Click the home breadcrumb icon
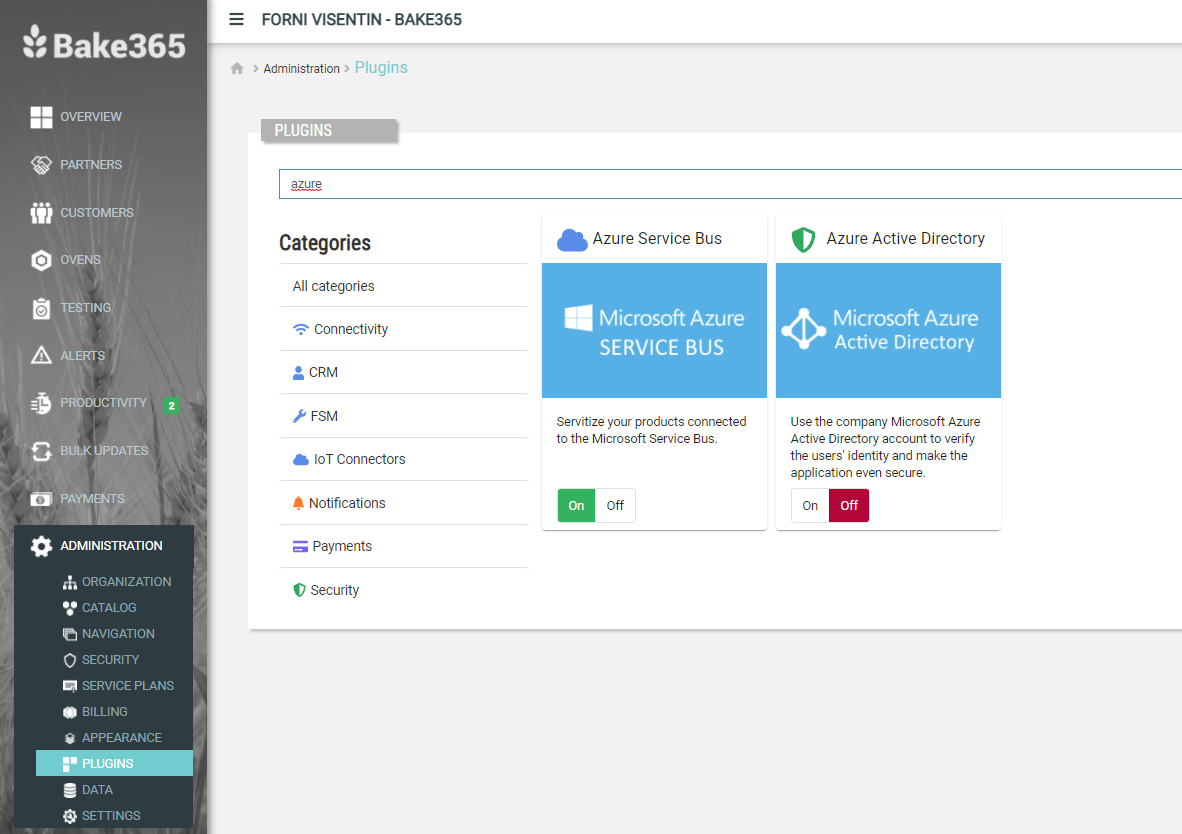The image size is (1182, 834). (237, 69)
